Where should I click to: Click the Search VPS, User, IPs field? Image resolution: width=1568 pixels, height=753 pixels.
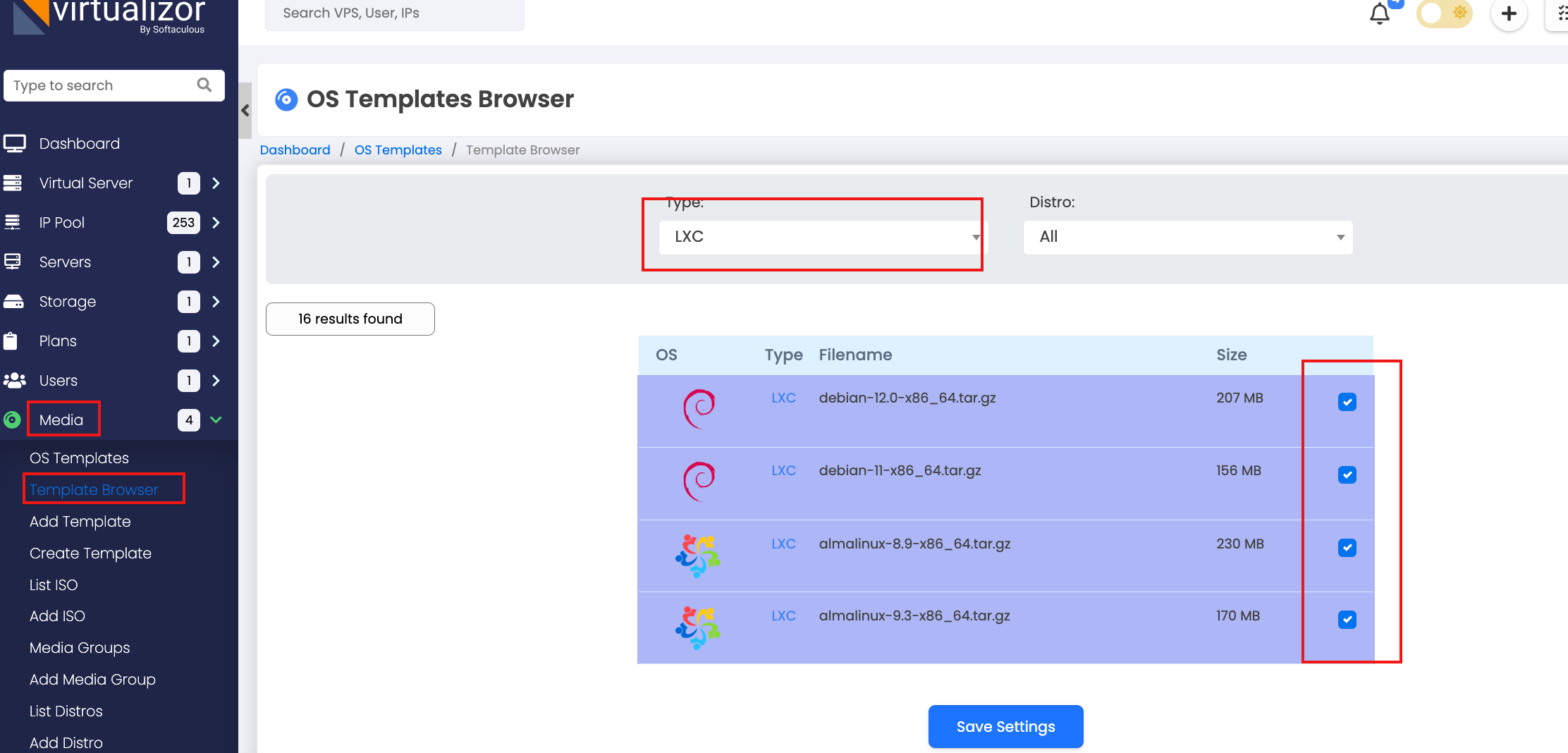click(394, 13)
